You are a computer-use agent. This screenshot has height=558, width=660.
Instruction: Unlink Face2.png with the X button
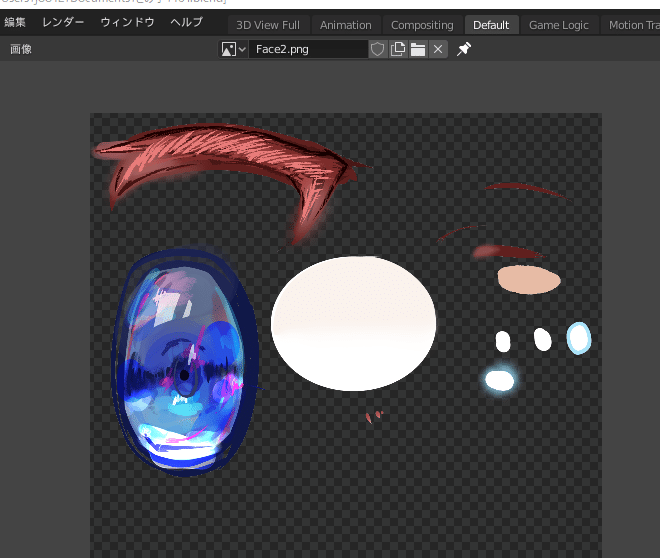[438, 49]
